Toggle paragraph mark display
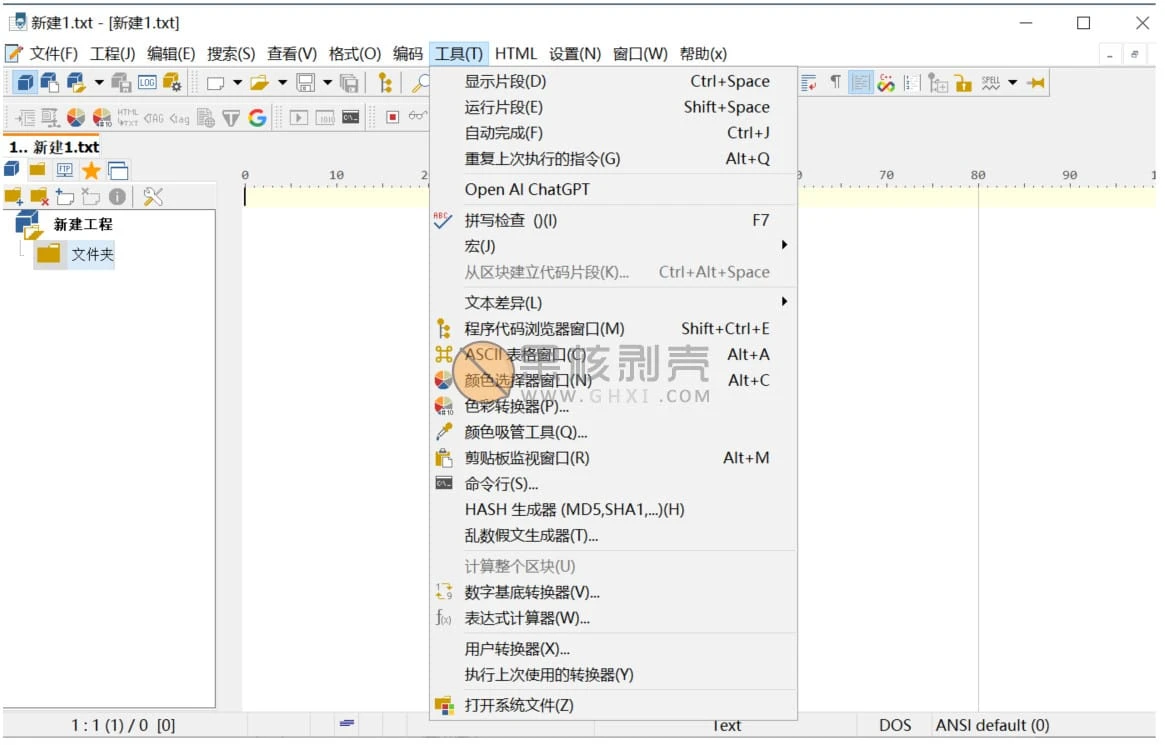This screenshot has height=745, width=1165. tap(836, 83)
